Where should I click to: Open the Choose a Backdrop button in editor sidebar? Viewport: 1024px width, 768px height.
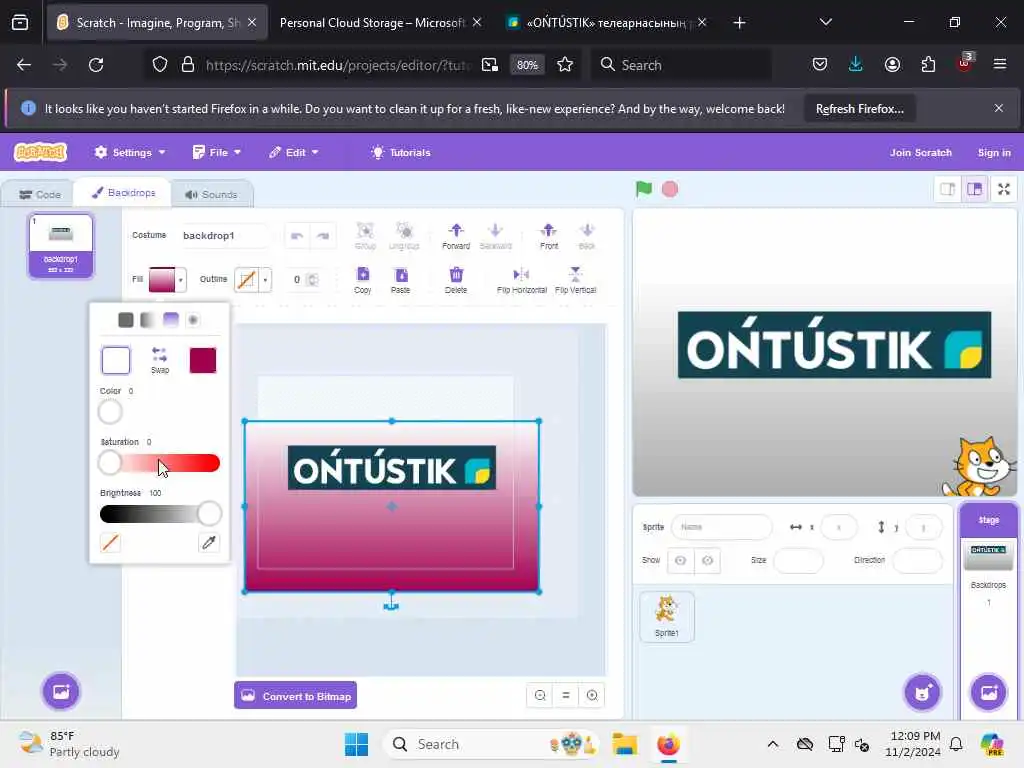(61, 691)
